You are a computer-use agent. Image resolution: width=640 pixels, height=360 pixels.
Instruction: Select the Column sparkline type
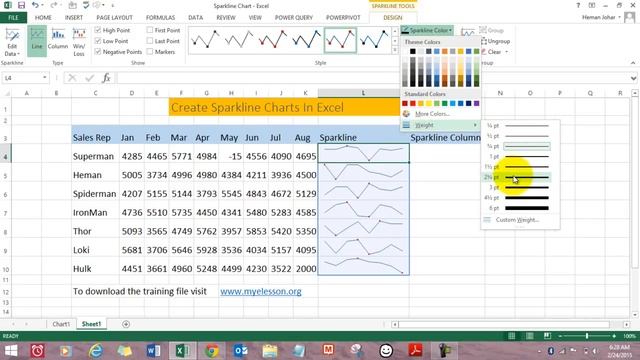coord(58,40)
